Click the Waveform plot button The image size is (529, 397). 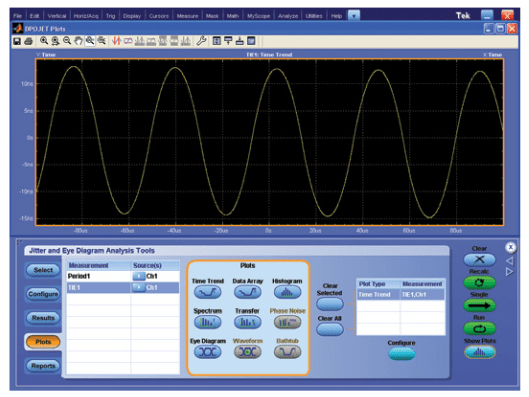click(x=247, y=352)
